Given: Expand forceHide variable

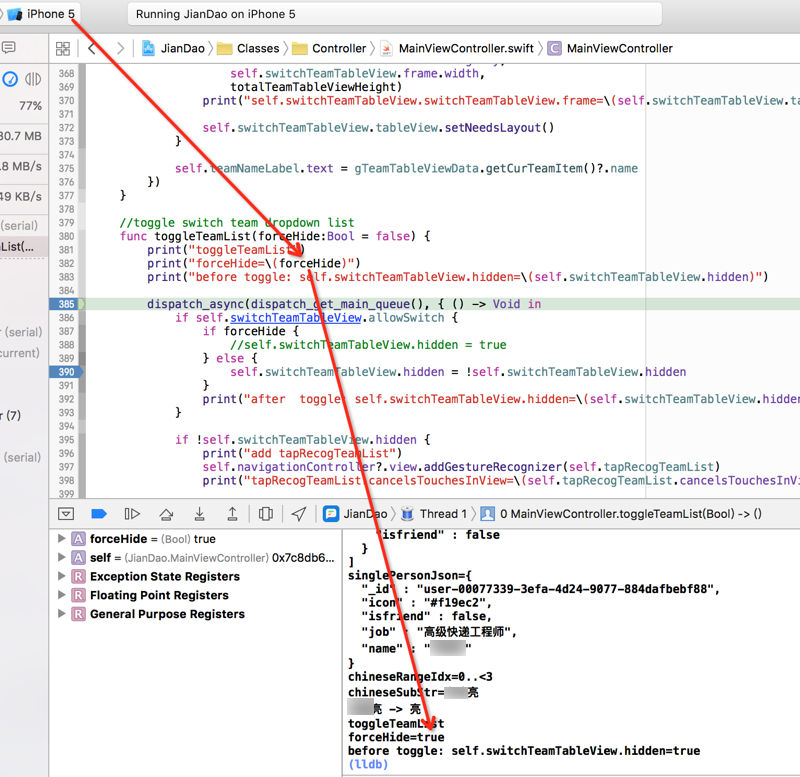Looking at the screenshot, I should (x=61, y=539).
